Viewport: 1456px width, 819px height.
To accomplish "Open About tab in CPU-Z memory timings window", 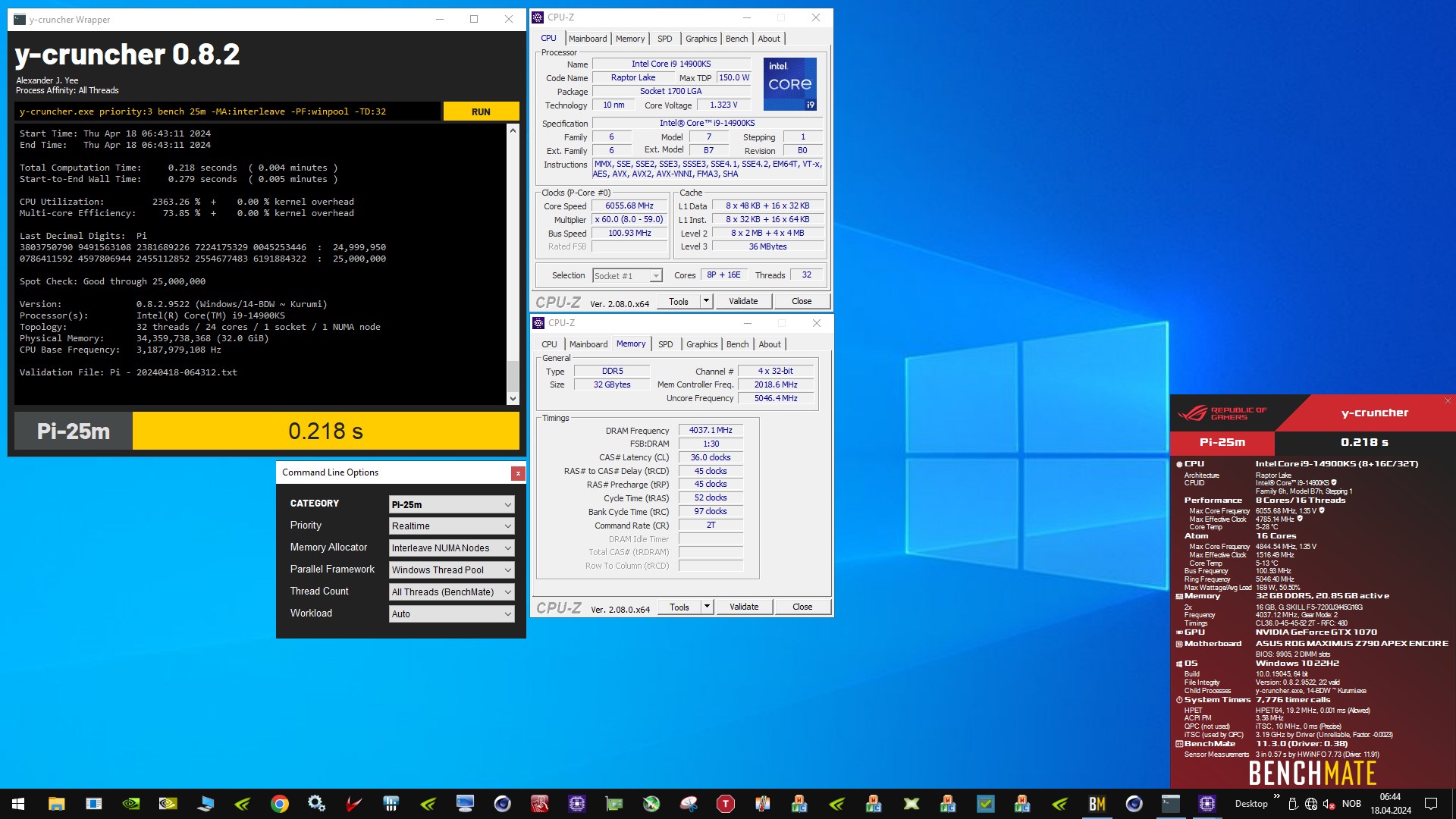I will (x=770, y=344).
